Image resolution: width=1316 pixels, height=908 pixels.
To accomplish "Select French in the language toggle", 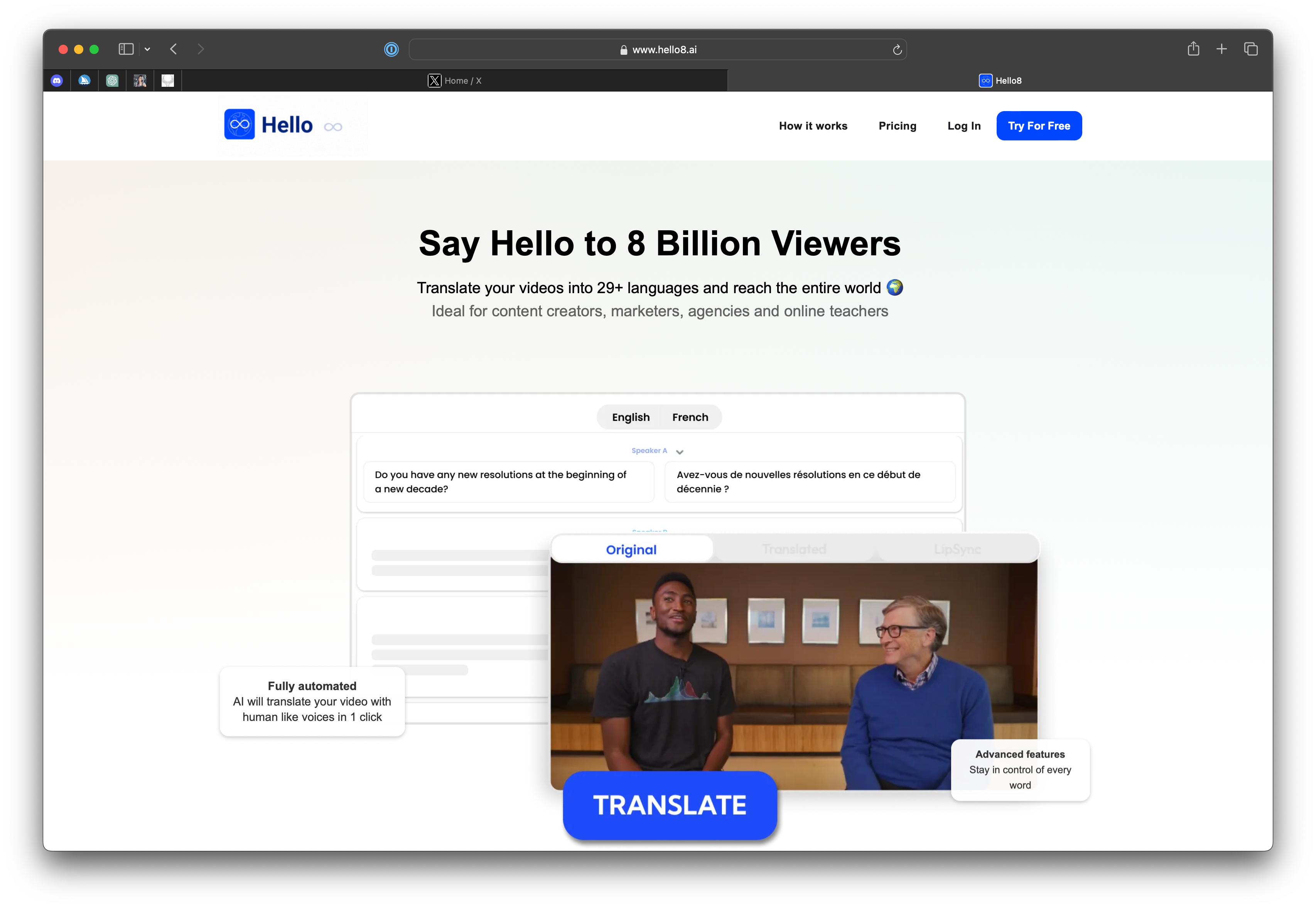I will [690, 417].
